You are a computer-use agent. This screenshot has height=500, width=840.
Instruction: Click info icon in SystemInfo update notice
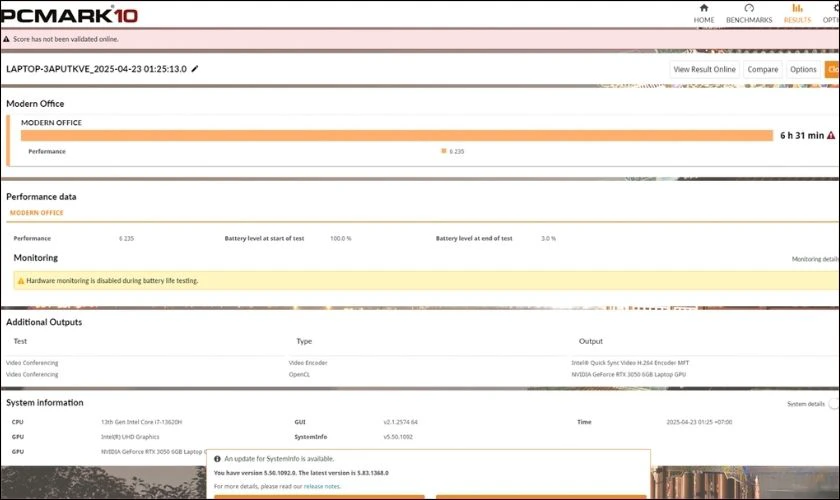click(x=217, y=459)
